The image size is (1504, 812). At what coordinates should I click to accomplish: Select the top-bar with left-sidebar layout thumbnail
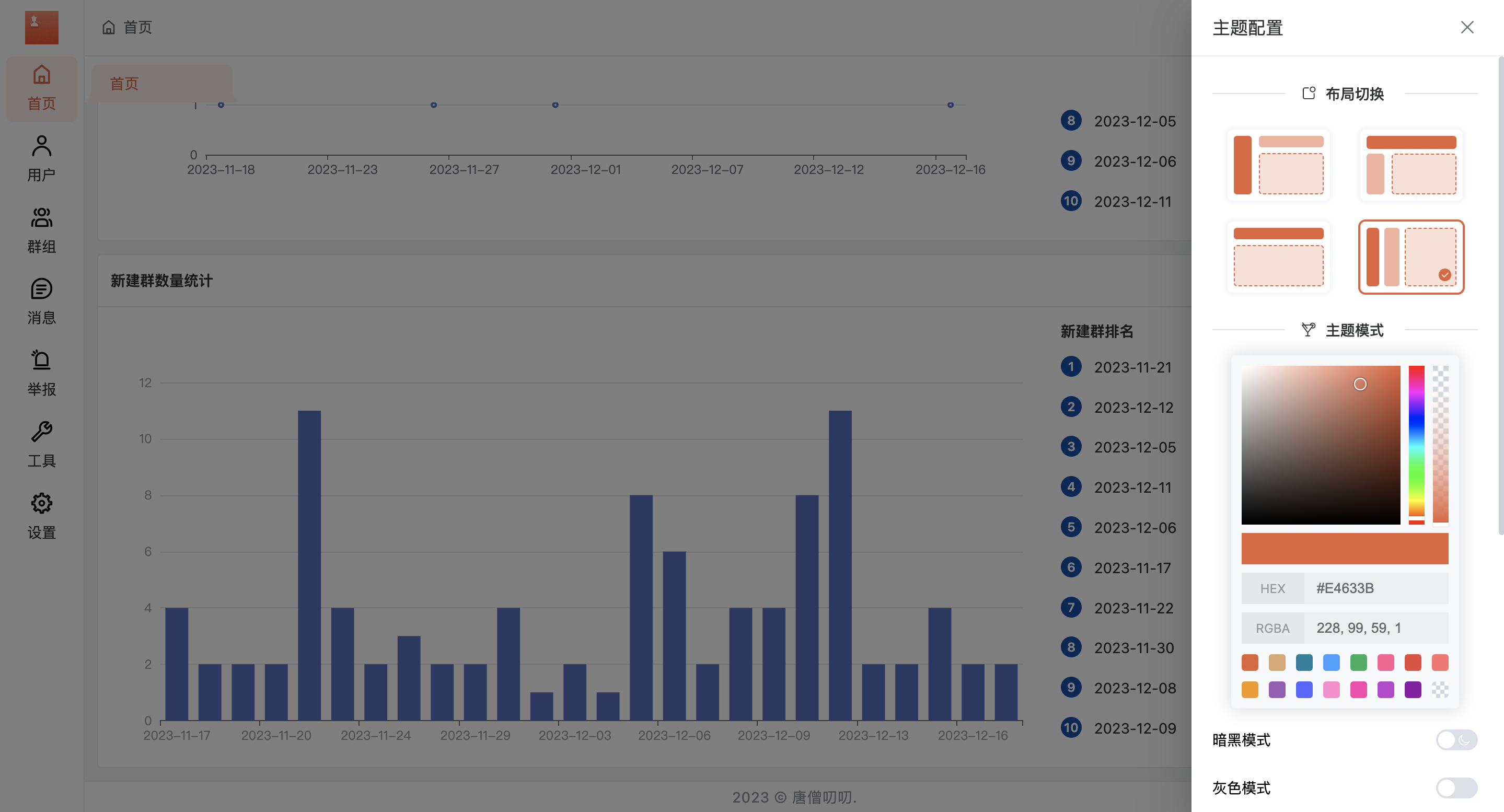coord(1410,165)
